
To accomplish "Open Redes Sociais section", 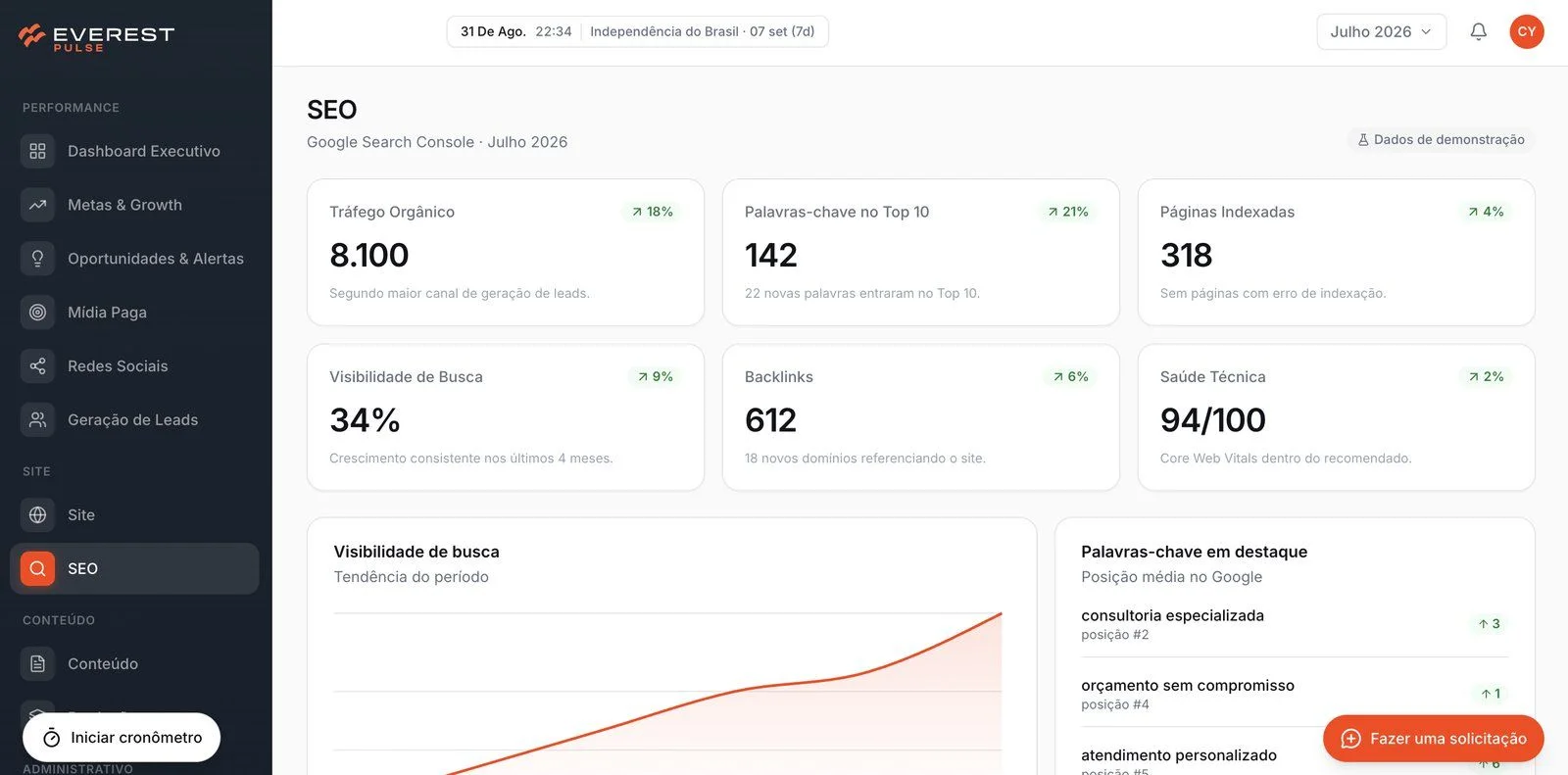I will 134,366.
